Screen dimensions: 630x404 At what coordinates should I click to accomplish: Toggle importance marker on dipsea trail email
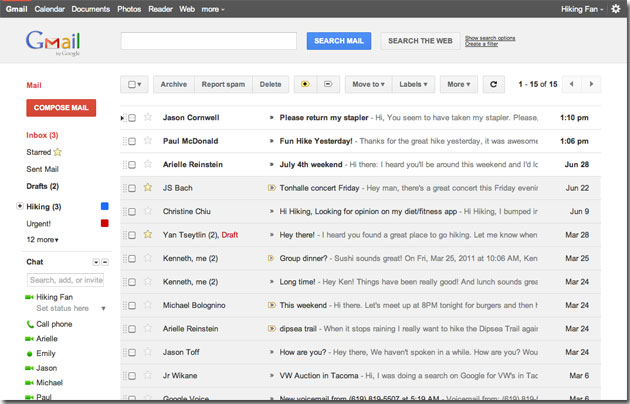point(272,329)
